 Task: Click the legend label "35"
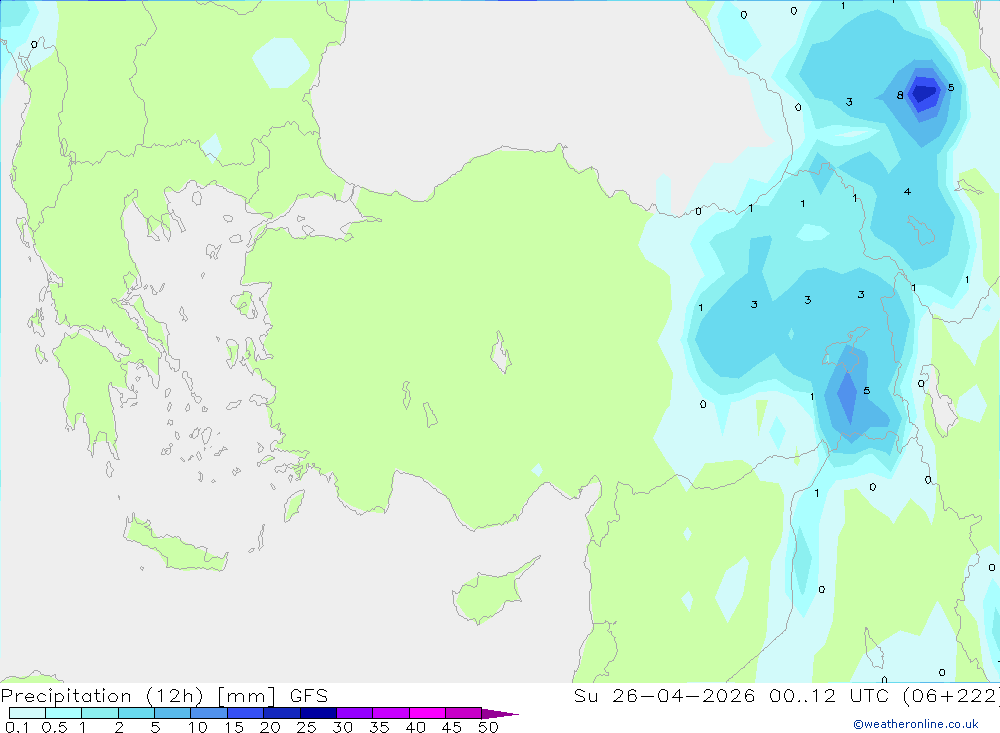coord(379,727)
